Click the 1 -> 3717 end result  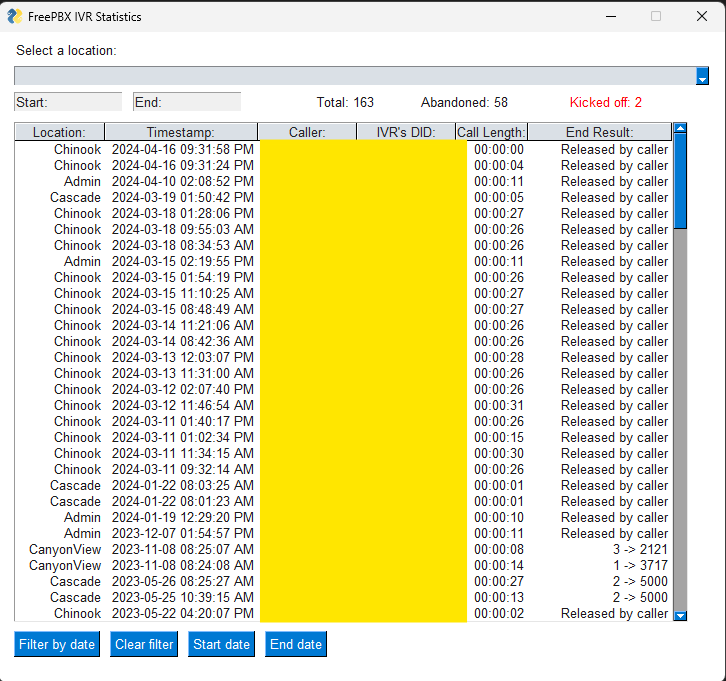tap(640, 565)
